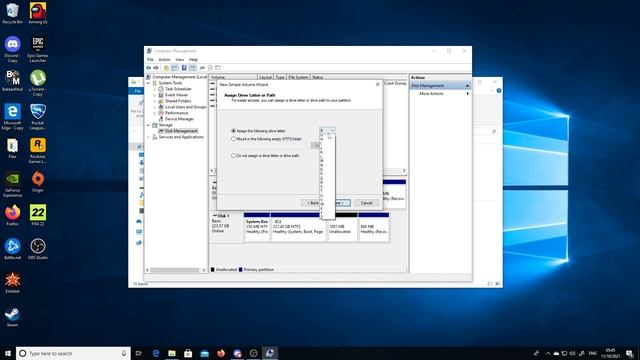Open Epic Games Launcher desktop icon

coord(38,49)
